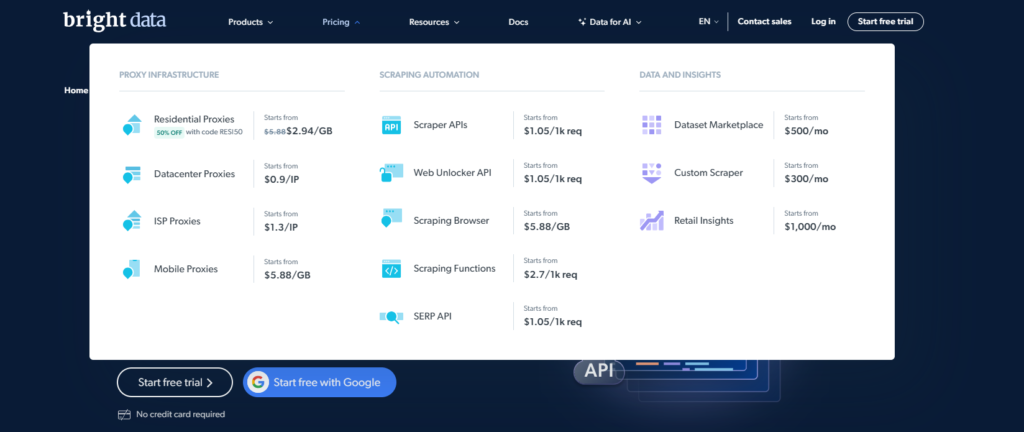Image resolution: width=1024 pixels, height=432 pixels.
Task: Click the Bright Data logo
Action: point(115,20)
